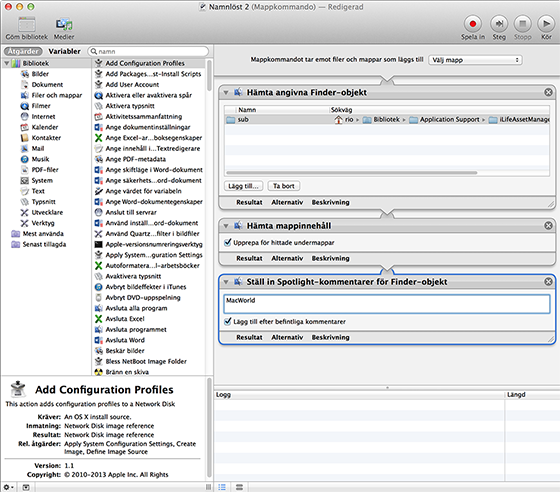Open the gear menu at bottom left
Screen dimensions: 560x492
pyautogui.click(x=8, y=487)
